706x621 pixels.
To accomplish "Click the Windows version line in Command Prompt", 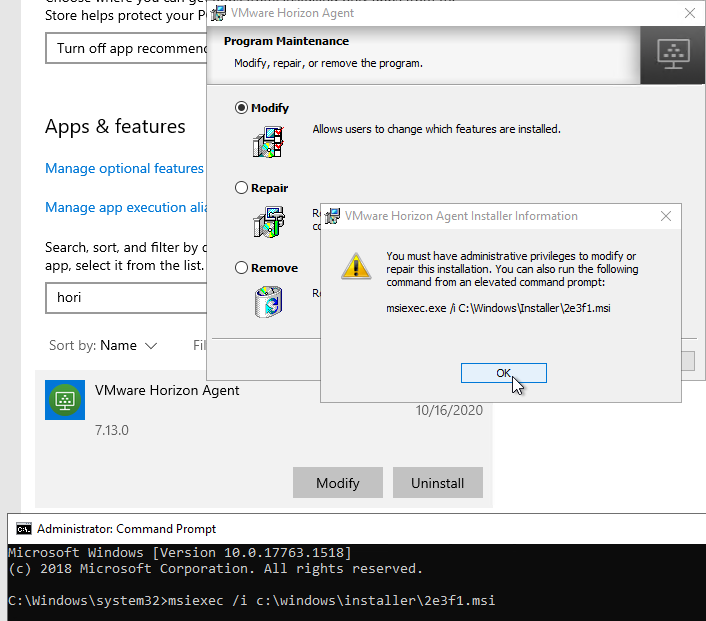I will click(x=180, y=553).
